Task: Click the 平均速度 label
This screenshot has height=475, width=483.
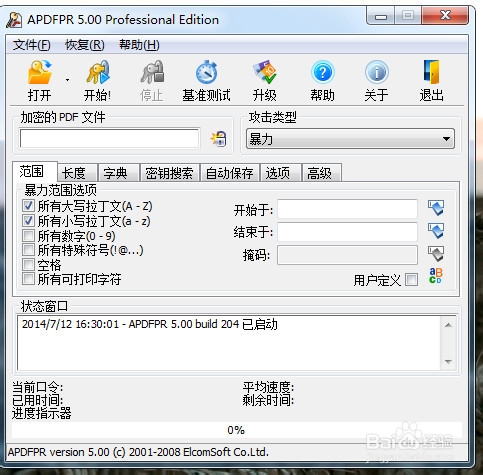Action: pyautogui.click(x=268, y=387)
